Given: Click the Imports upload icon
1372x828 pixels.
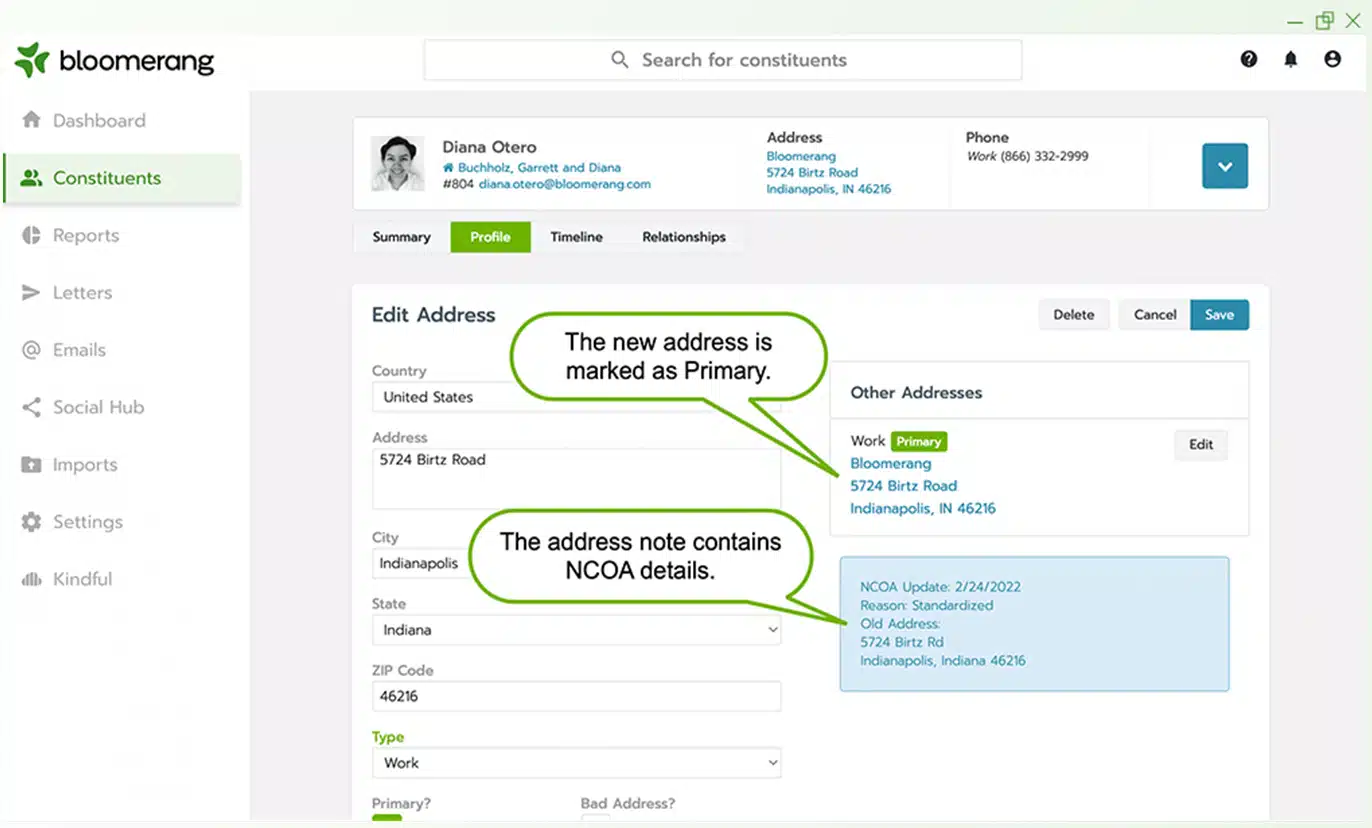Looking at the screenshot, I should coord(32,465).
